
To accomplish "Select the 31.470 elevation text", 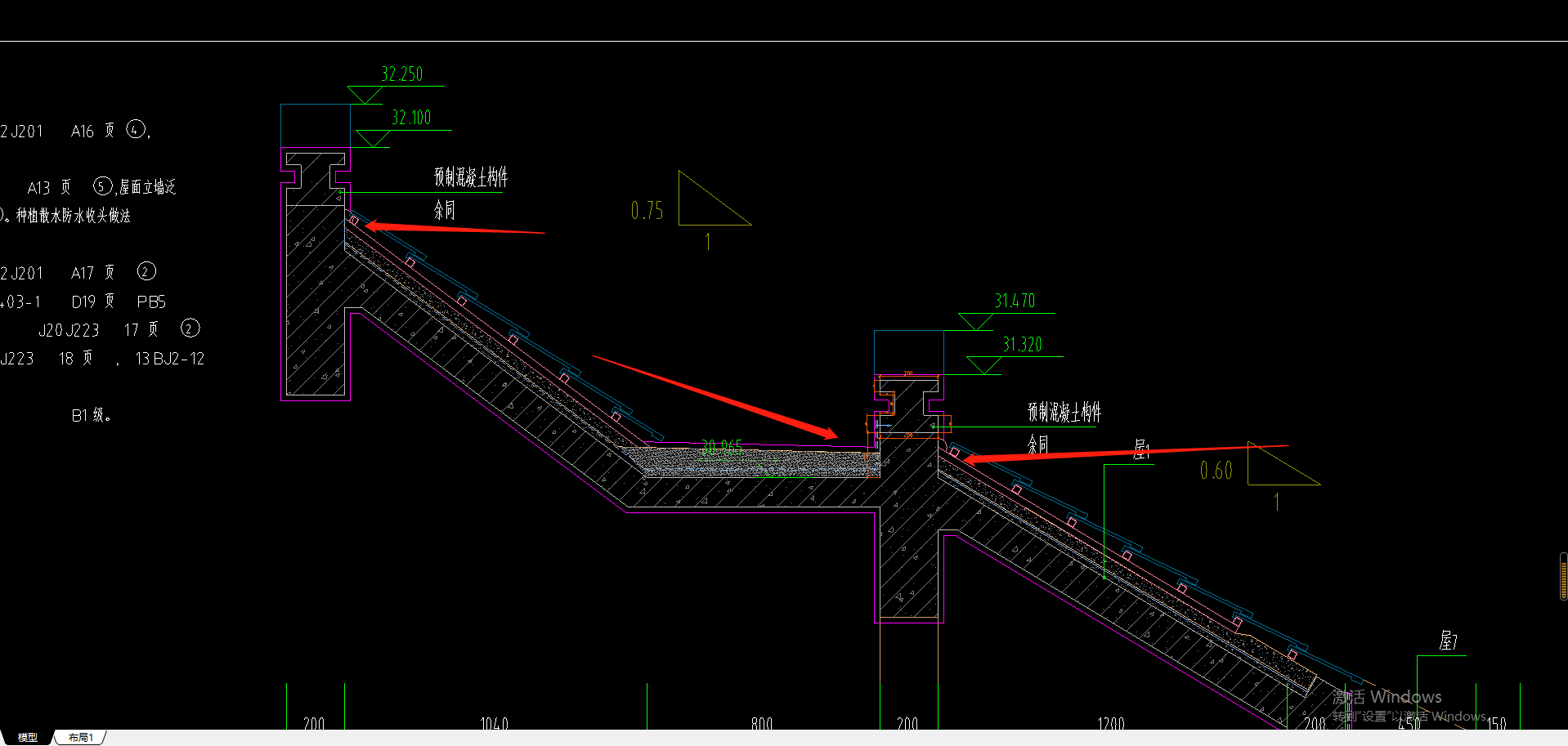I will point(1015,301).
